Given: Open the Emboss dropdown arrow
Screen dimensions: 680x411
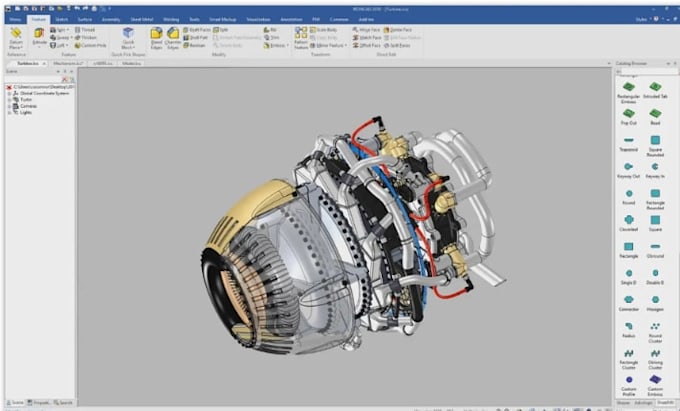Looking at the screenshot, I should pyautogui.click(x=288, y=45).
